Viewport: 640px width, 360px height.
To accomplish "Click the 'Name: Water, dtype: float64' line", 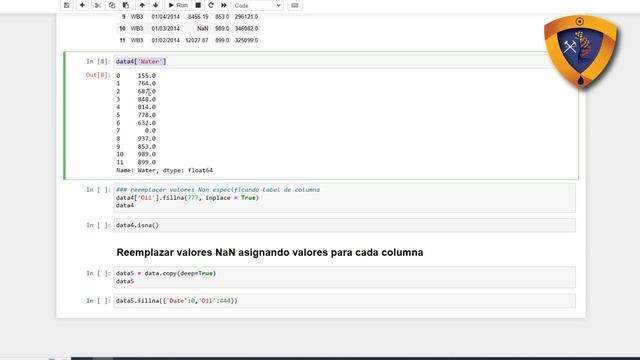I will [164, 170].
